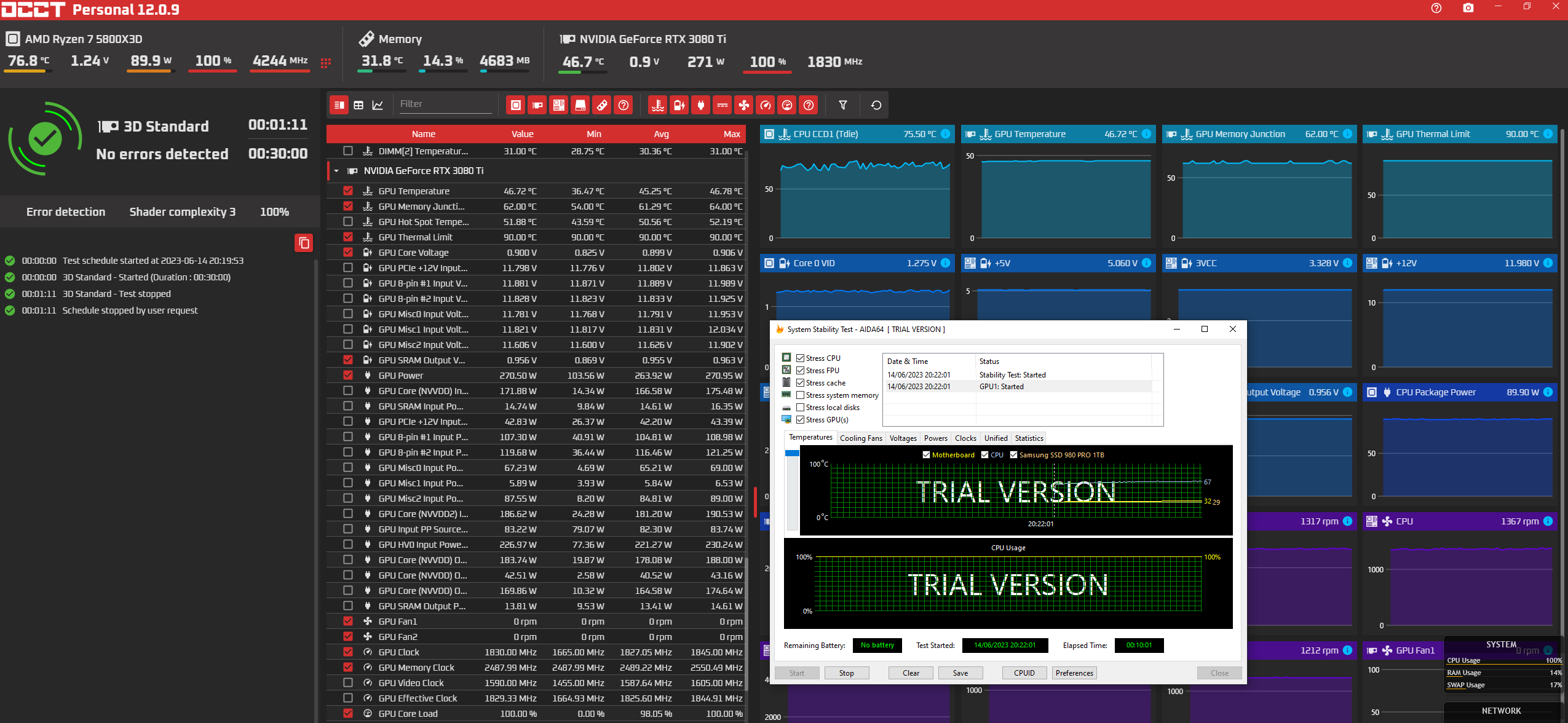Open the Powers tab in AIDA64
Screen dimensions: 1568x723
(x=935, y=438)
